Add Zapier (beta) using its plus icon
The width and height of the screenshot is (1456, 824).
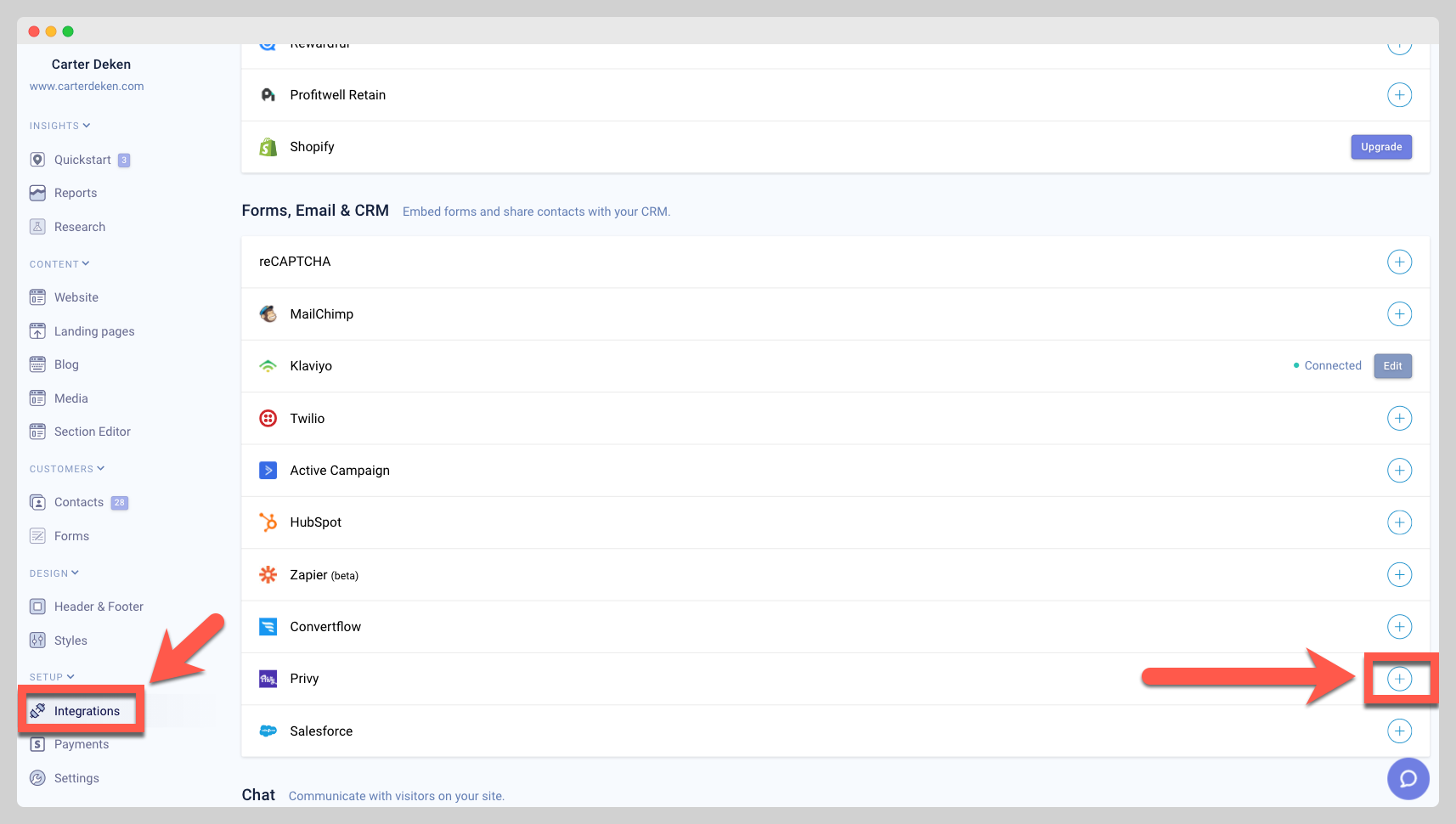pos(1399,575)
